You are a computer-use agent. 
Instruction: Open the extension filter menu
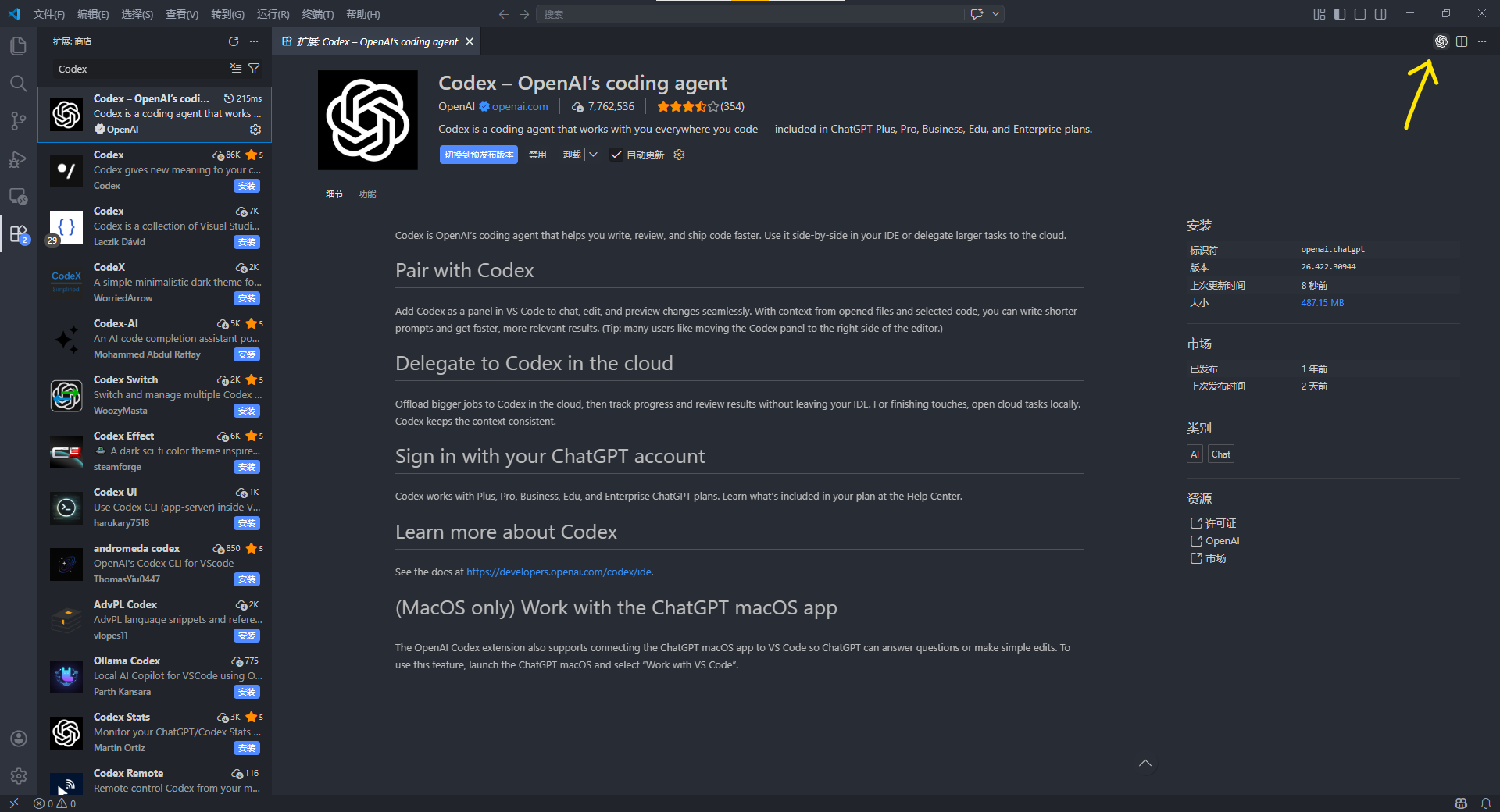click(254, 69)
